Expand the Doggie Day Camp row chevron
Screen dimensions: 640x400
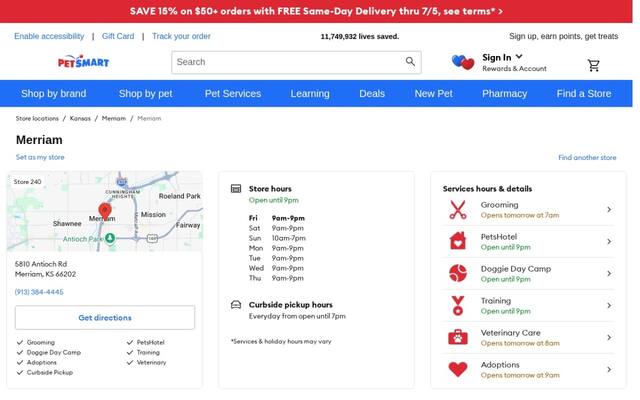tap(609, 273)
